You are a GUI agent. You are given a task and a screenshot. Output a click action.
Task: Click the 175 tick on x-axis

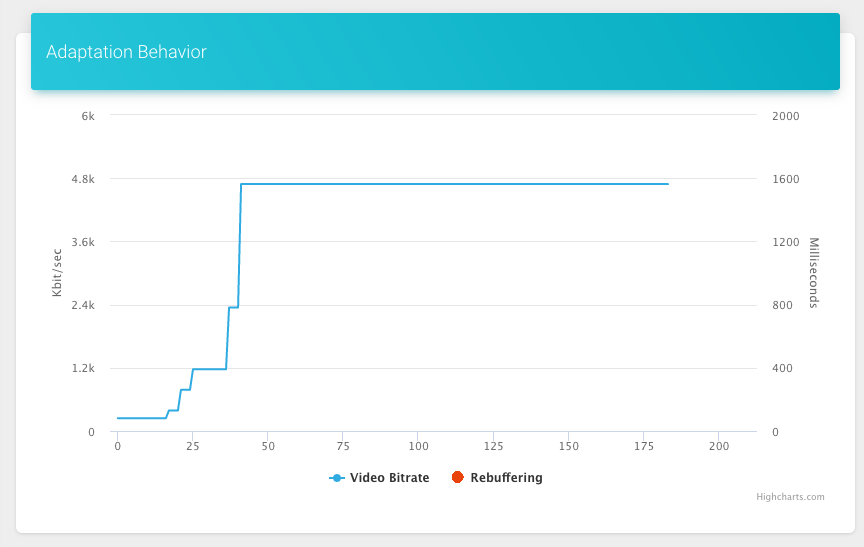point(644,446)
